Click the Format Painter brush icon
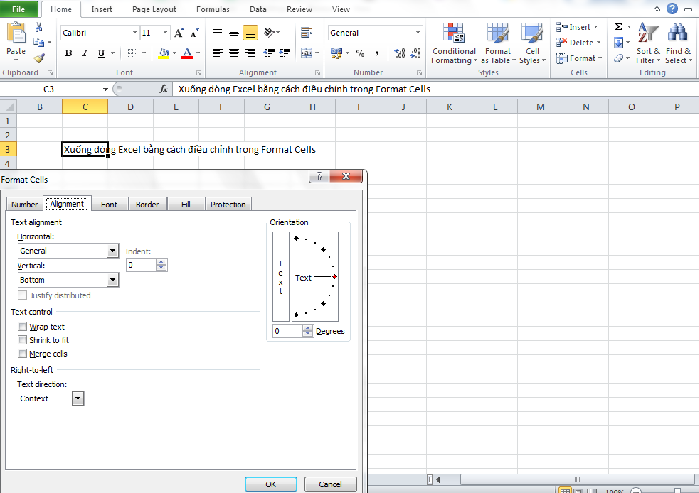The image size is (699, 493). tap(39, 58)
